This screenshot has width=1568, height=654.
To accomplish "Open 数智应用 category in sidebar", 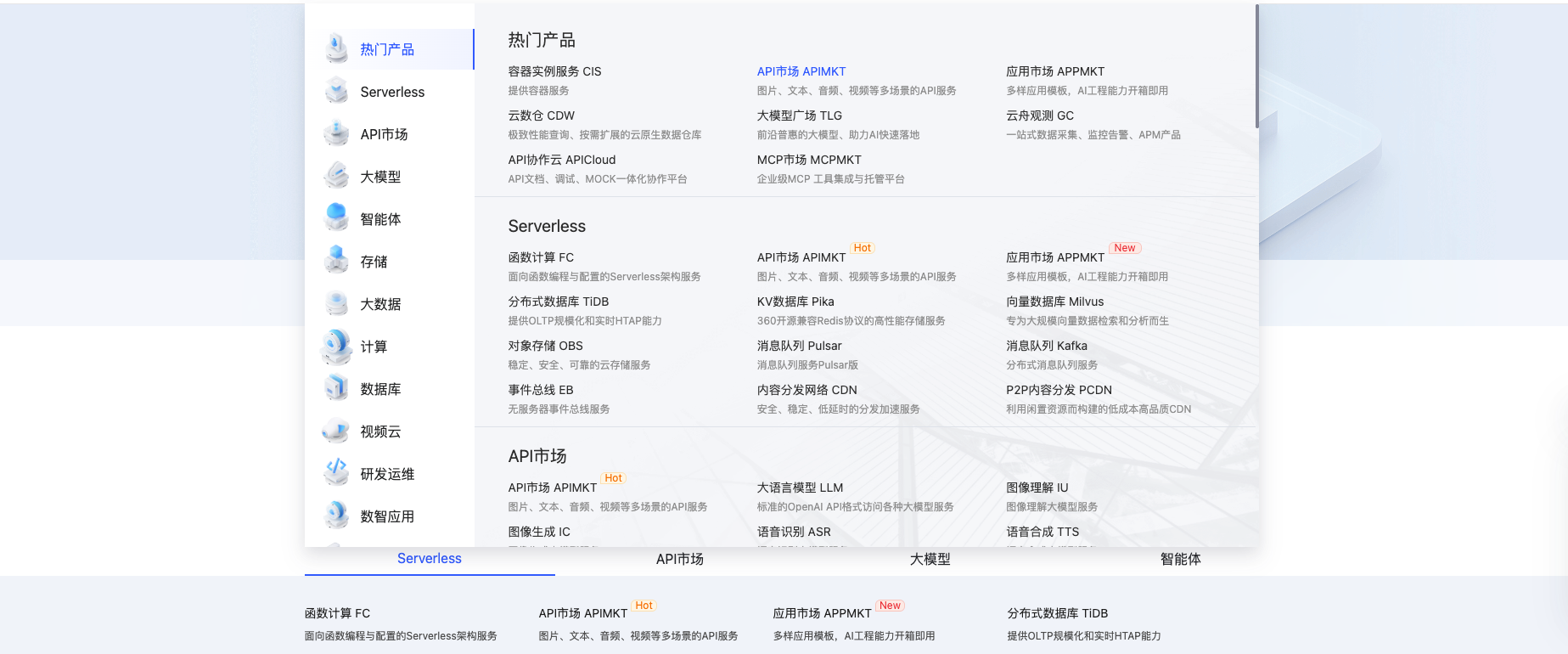I will click(390, 516).
